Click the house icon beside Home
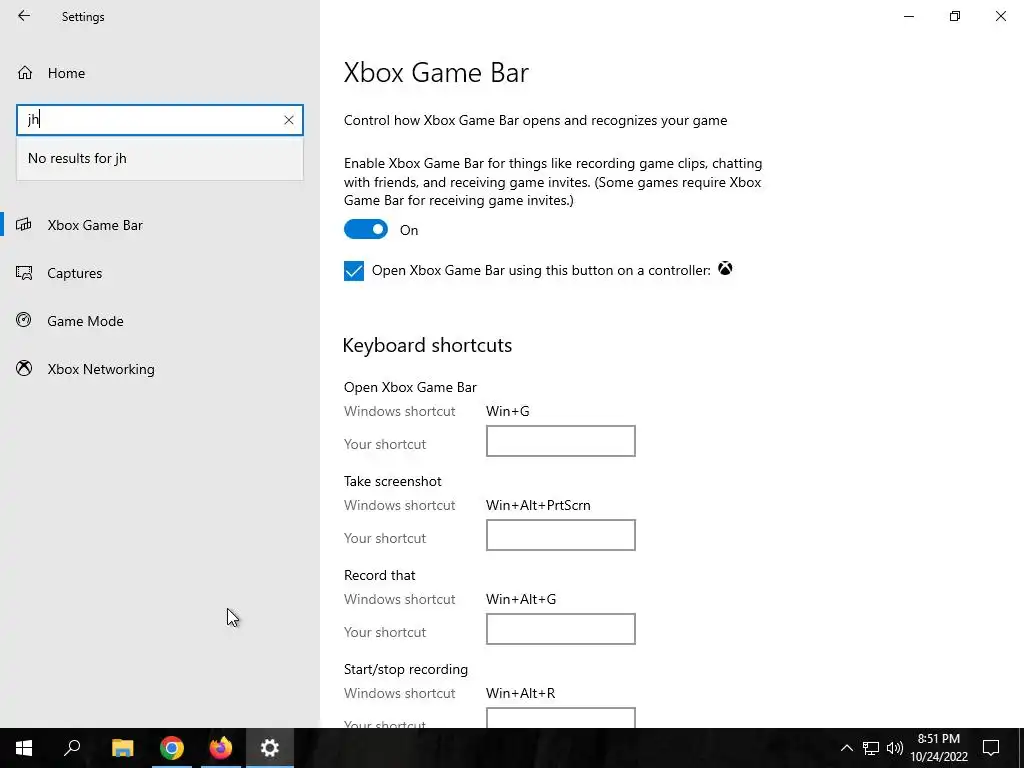This screenshot has height=768, width=1024. pos(25,73)
